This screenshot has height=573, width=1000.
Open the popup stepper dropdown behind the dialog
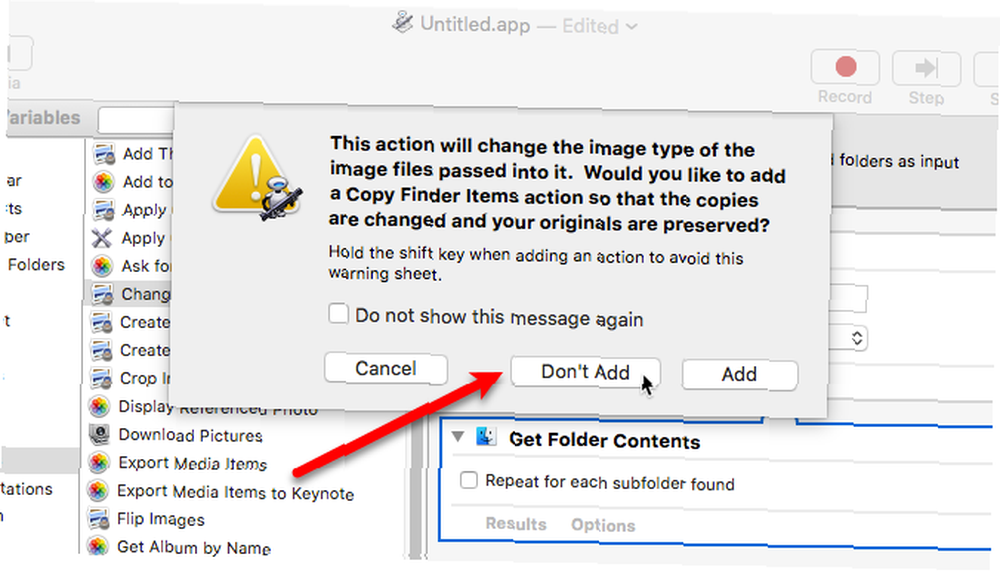[x=857, y=338]
